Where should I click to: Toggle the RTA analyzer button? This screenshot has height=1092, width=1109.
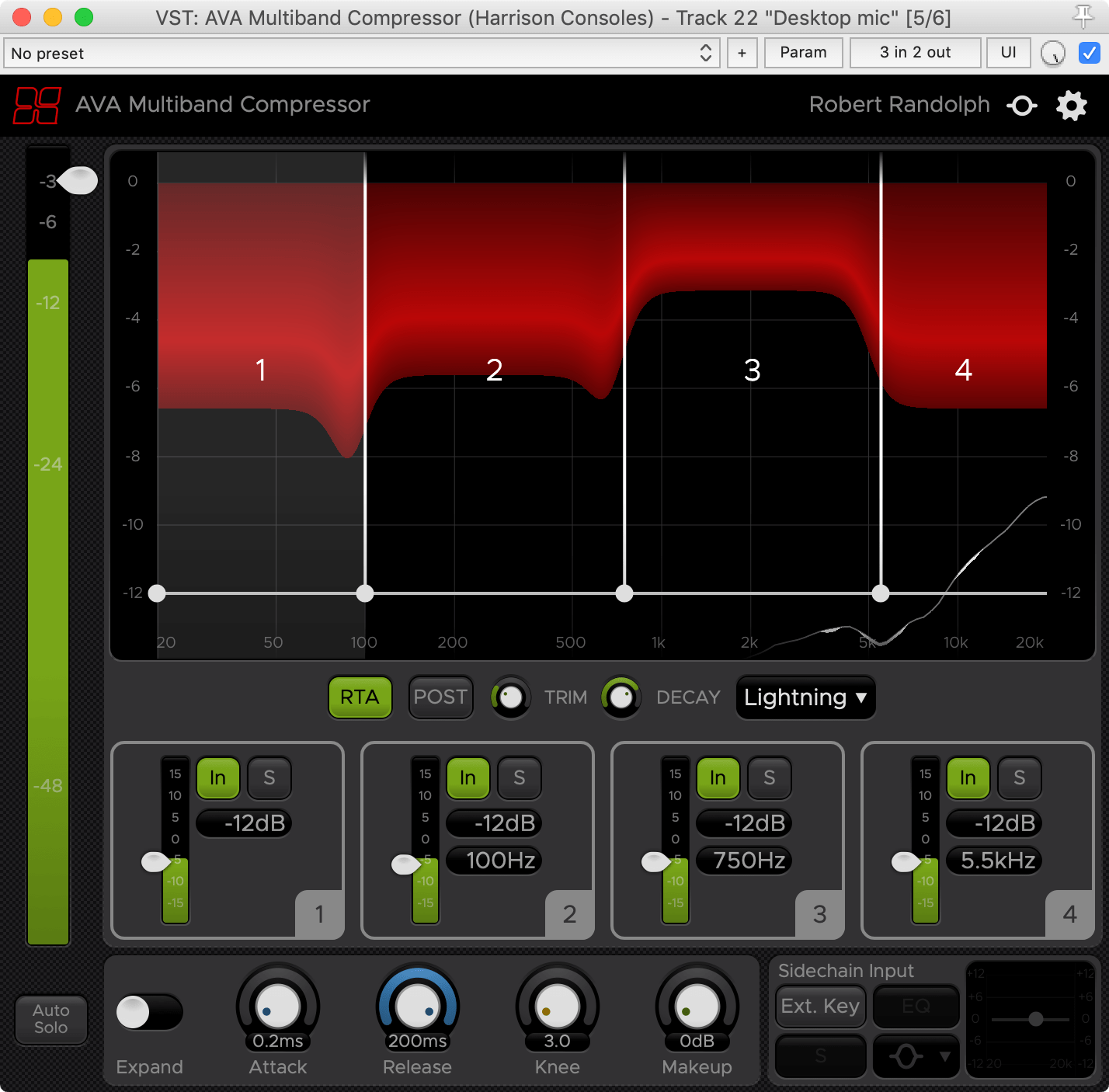tap(360, 697)
